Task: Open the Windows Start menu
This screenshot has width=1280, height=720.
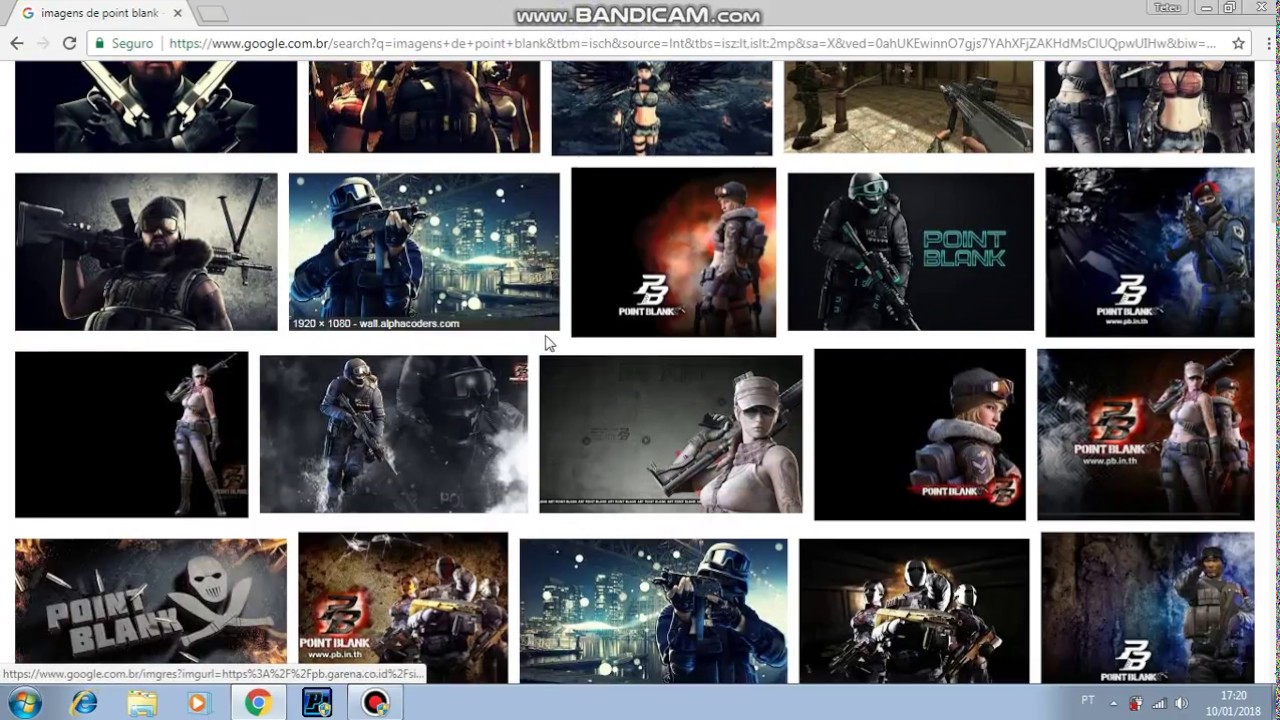Action: [24, 703]
